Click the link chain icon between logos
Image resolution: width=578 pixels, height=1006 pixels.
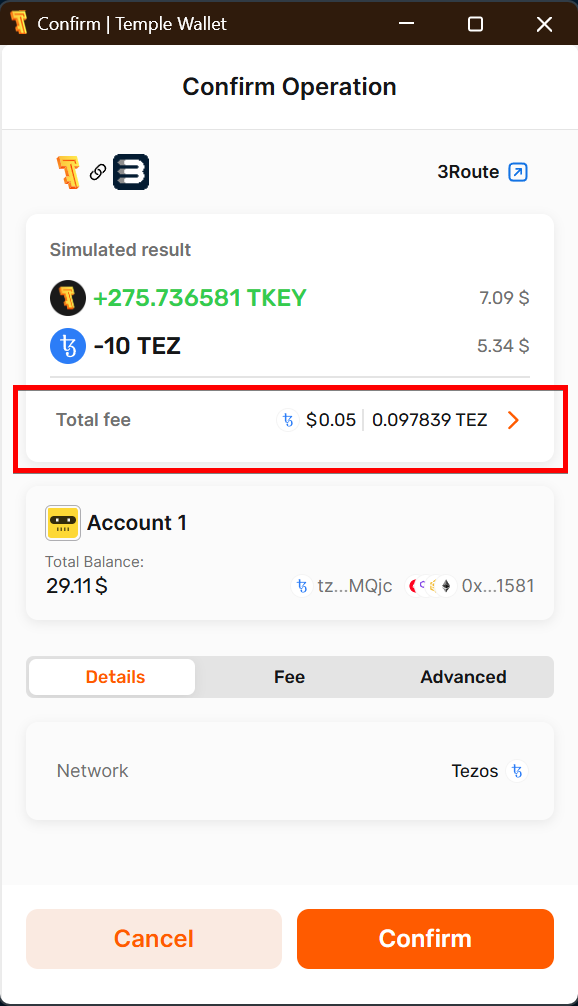pos(97,172)
